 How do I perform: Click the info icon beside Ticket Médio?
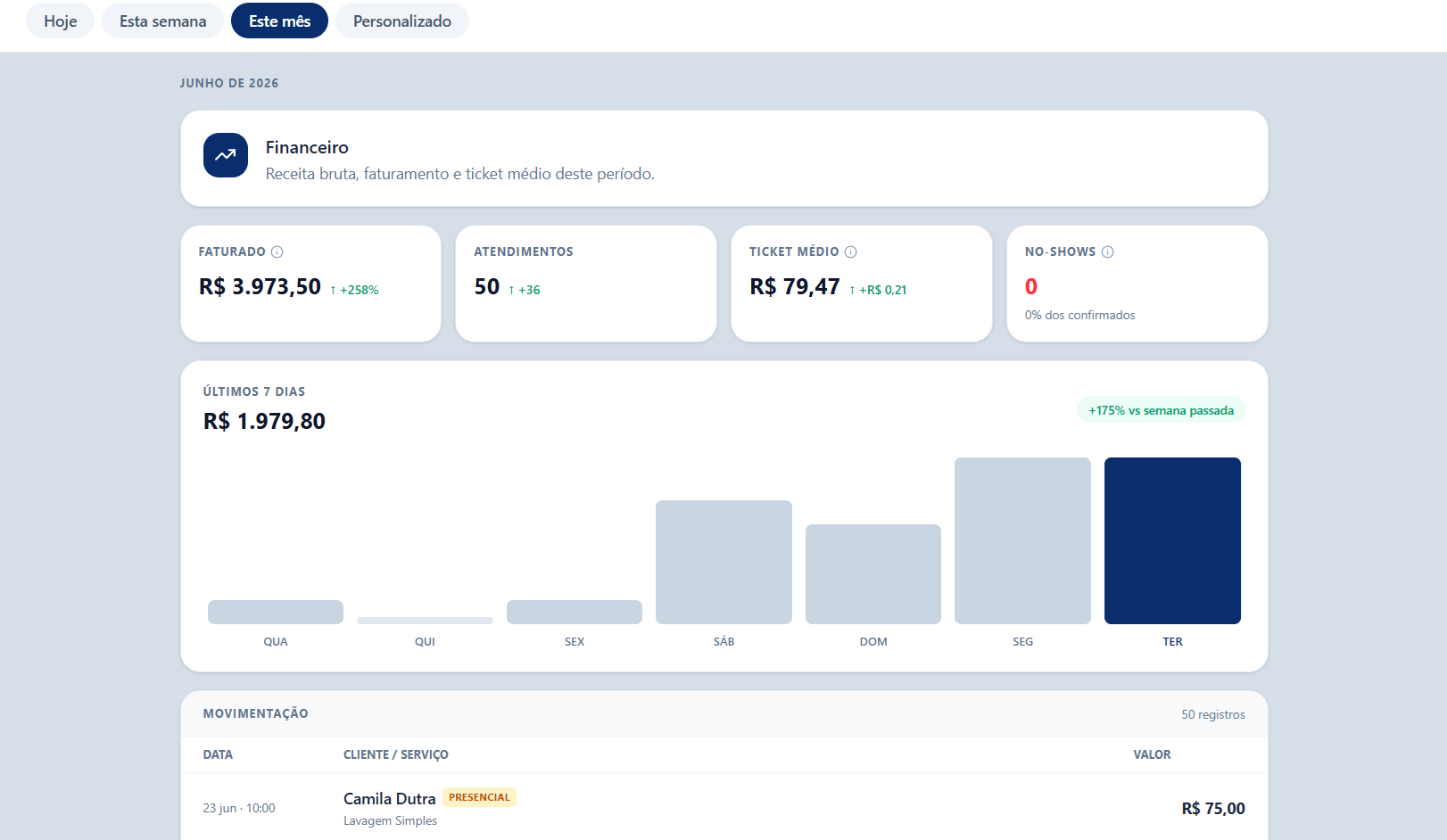(851, 251)
